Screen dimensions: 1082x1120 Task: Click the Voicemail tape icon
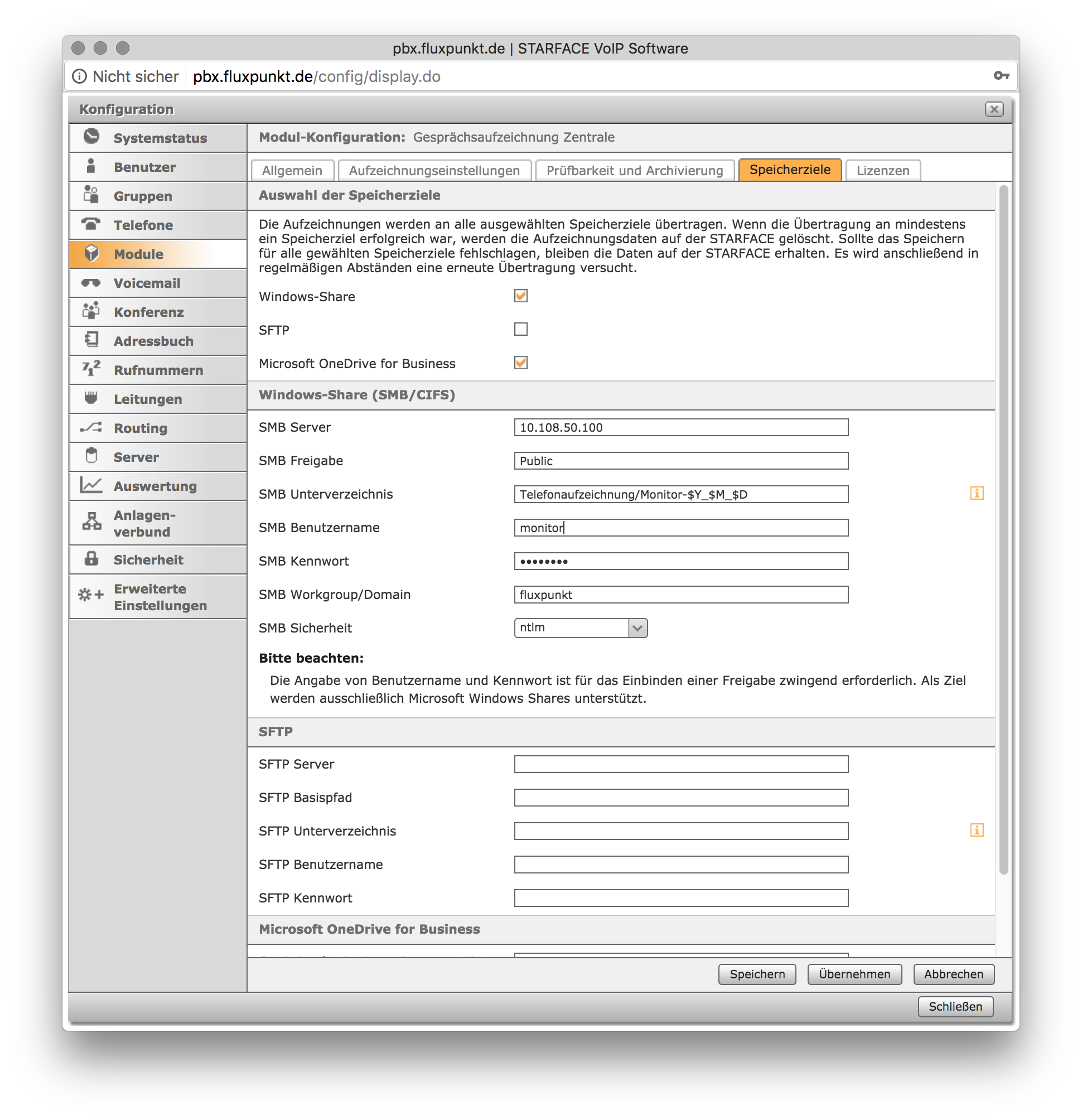pyautogui.click(x=91, y=283)
